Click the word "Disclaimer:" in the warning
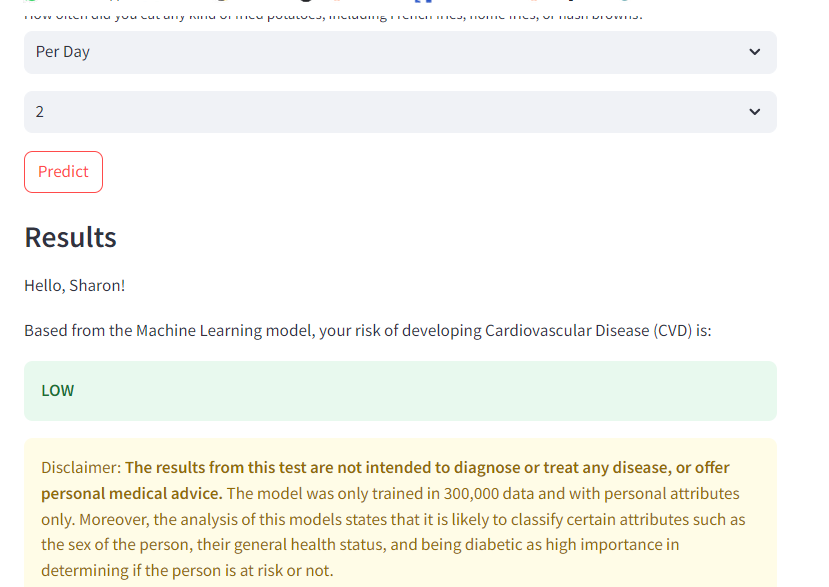The image size is (829, 587). point(81,467)
